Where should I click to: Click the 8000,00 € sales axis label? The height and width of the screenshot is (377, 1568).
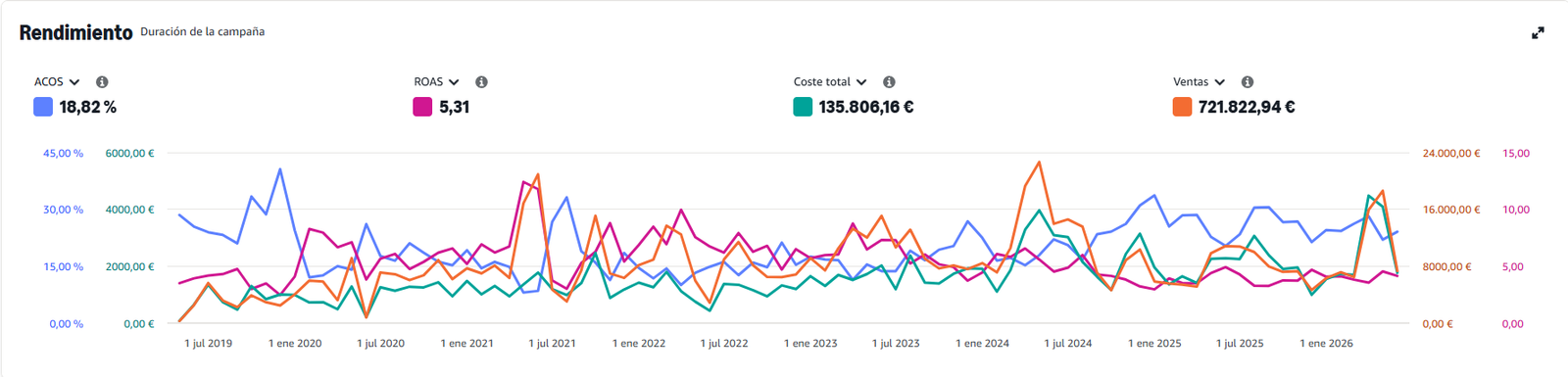(1446, 266)
